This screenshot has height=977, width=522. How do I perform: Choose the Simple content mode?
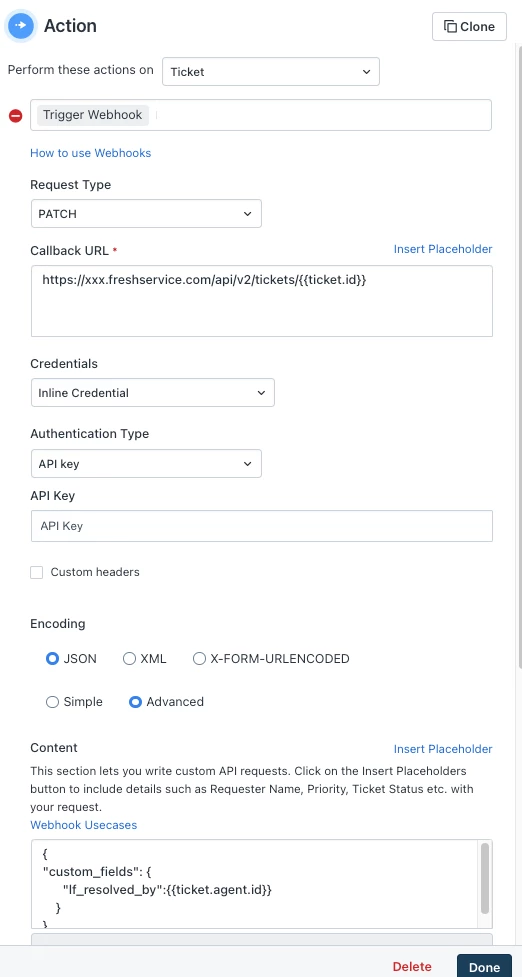(x=52, y=702)
